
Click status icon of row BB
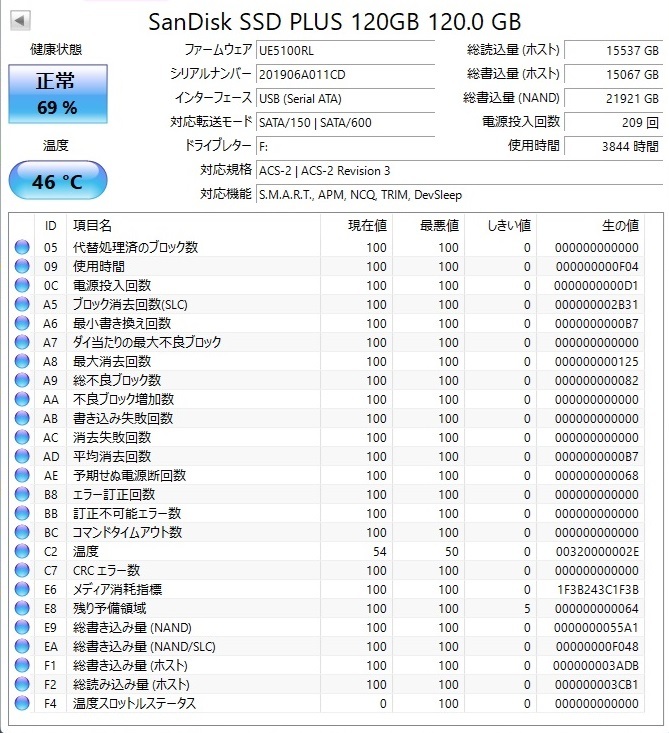22,513
